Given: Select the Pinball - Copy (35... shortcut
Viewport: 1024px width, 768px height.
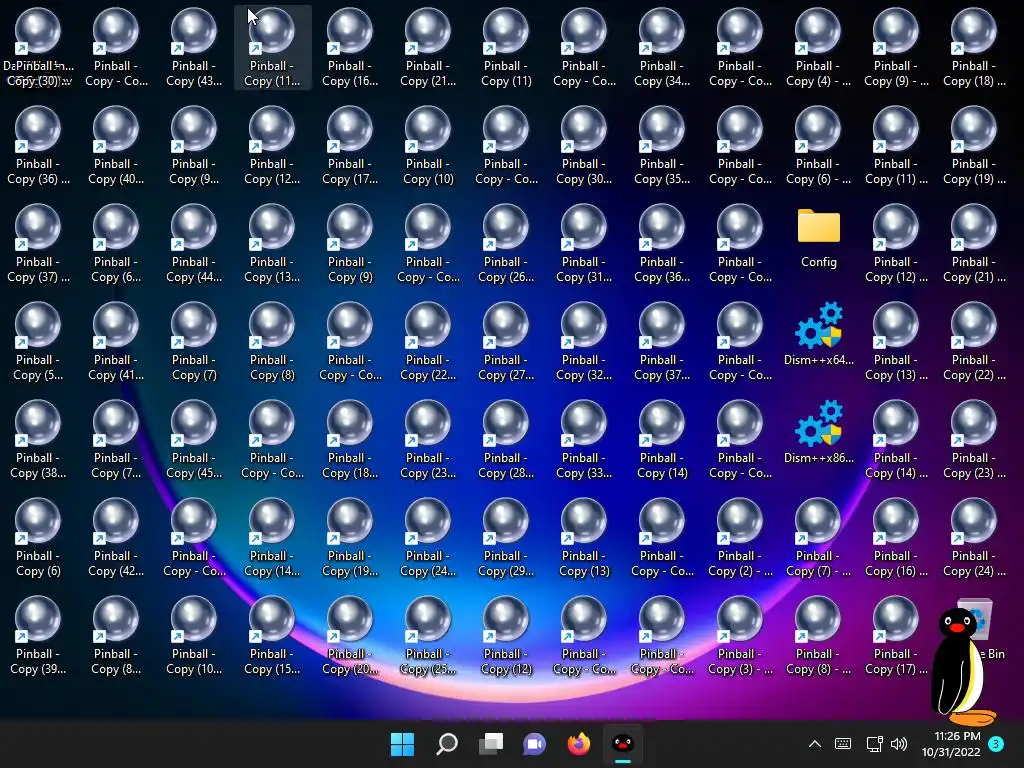Looking at the screenshot, I should click(662, 147).
